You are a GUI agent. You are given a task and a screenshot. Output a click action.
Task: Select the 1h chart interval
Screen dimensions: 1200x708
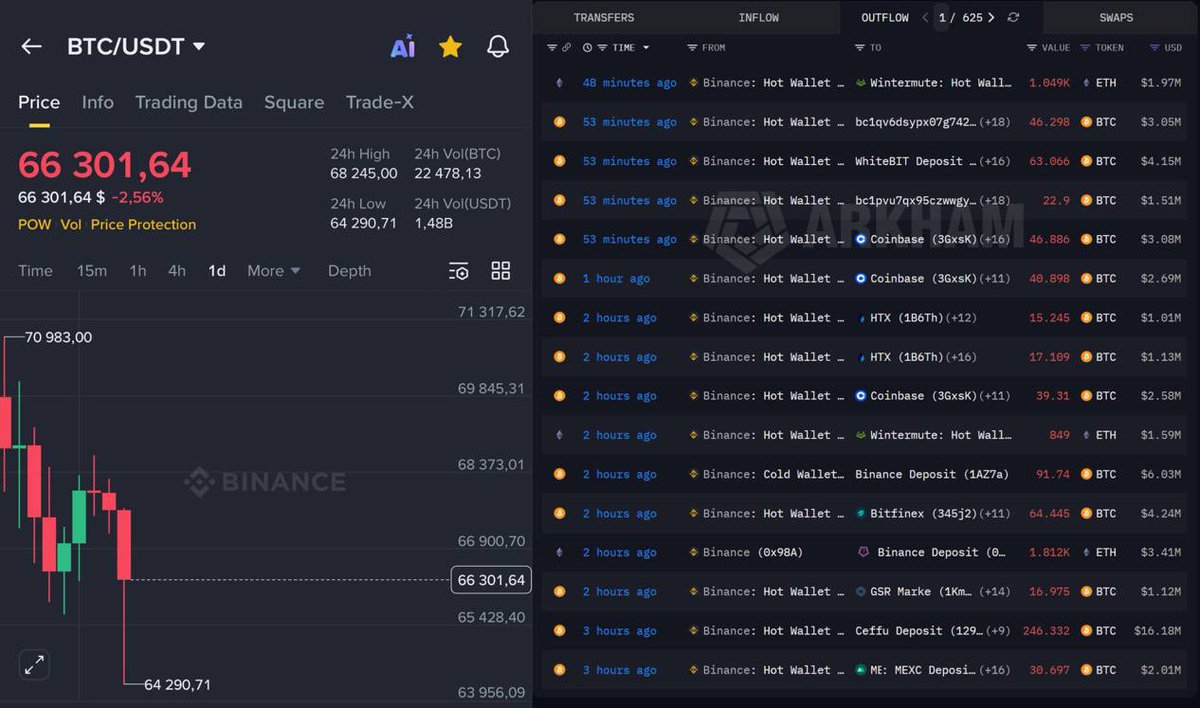click(x=138, y=271)
